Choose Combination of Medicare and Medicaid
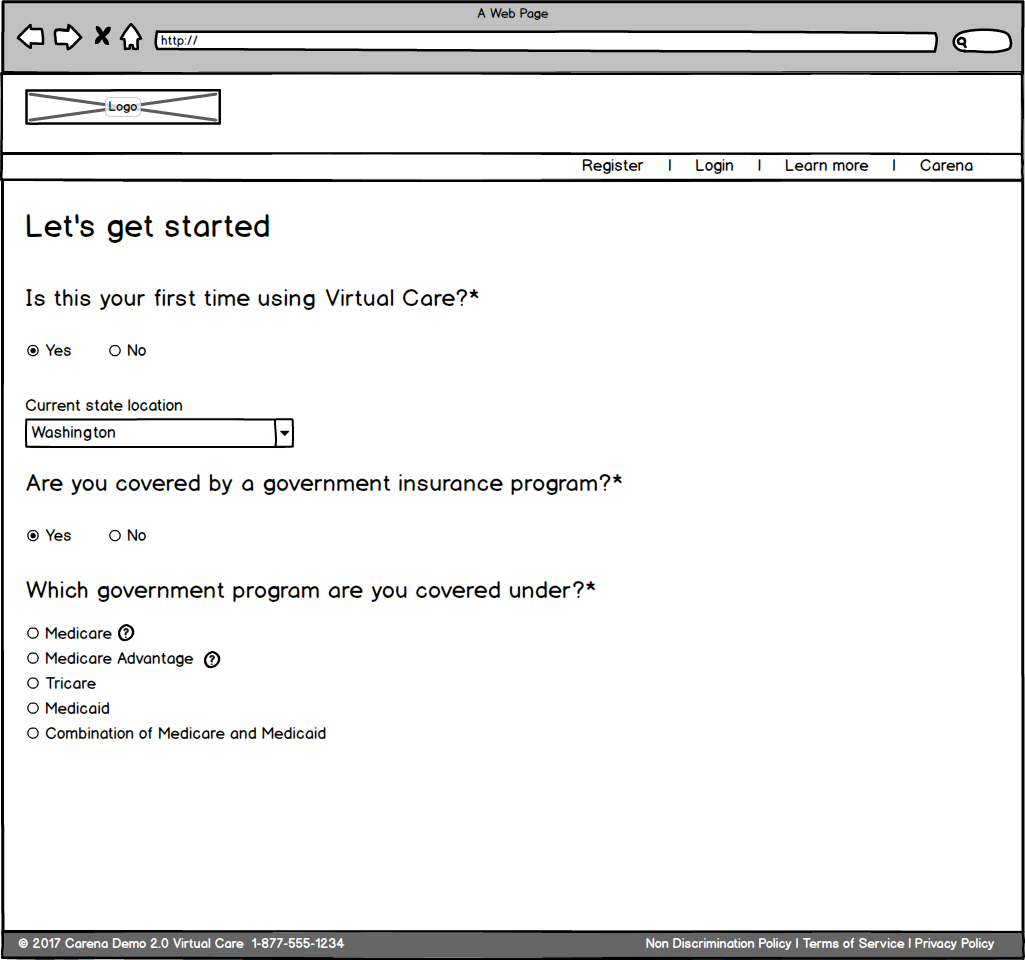The height and width of the screenshot is (960, 1025). [x=176, y=733]
